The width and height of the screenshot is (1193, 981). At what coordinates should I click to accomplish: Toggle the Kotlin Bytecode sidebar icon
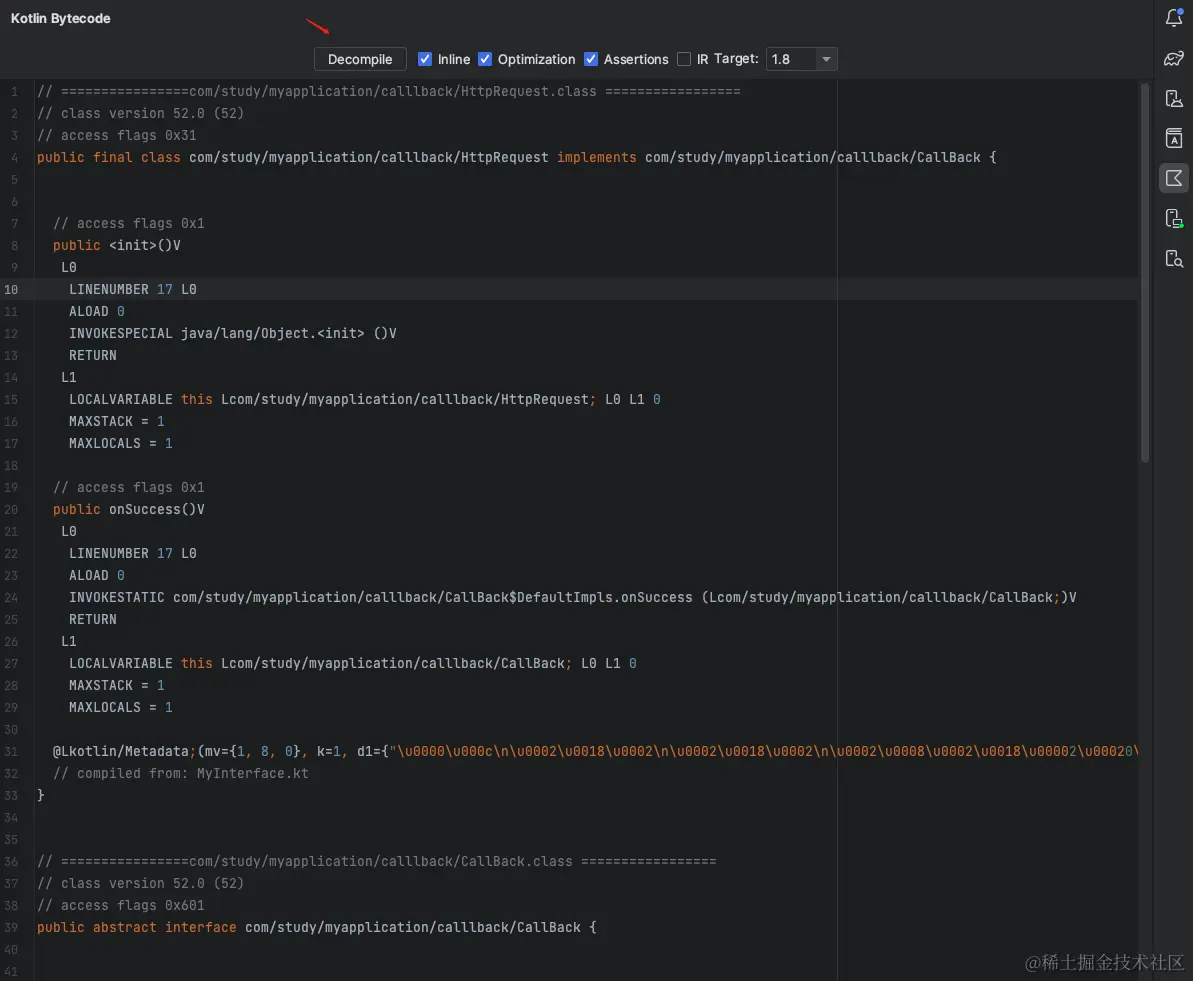coord(1174,178)
